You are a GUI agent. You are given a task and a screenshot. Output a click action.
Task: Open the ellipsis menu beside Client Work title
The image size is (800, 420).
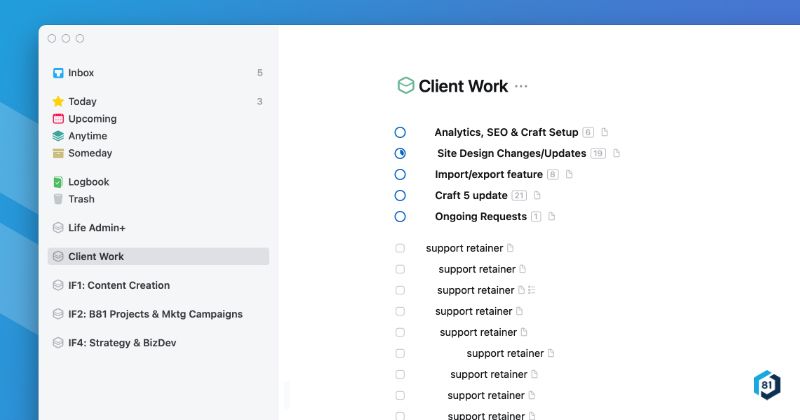coord(521,87)
